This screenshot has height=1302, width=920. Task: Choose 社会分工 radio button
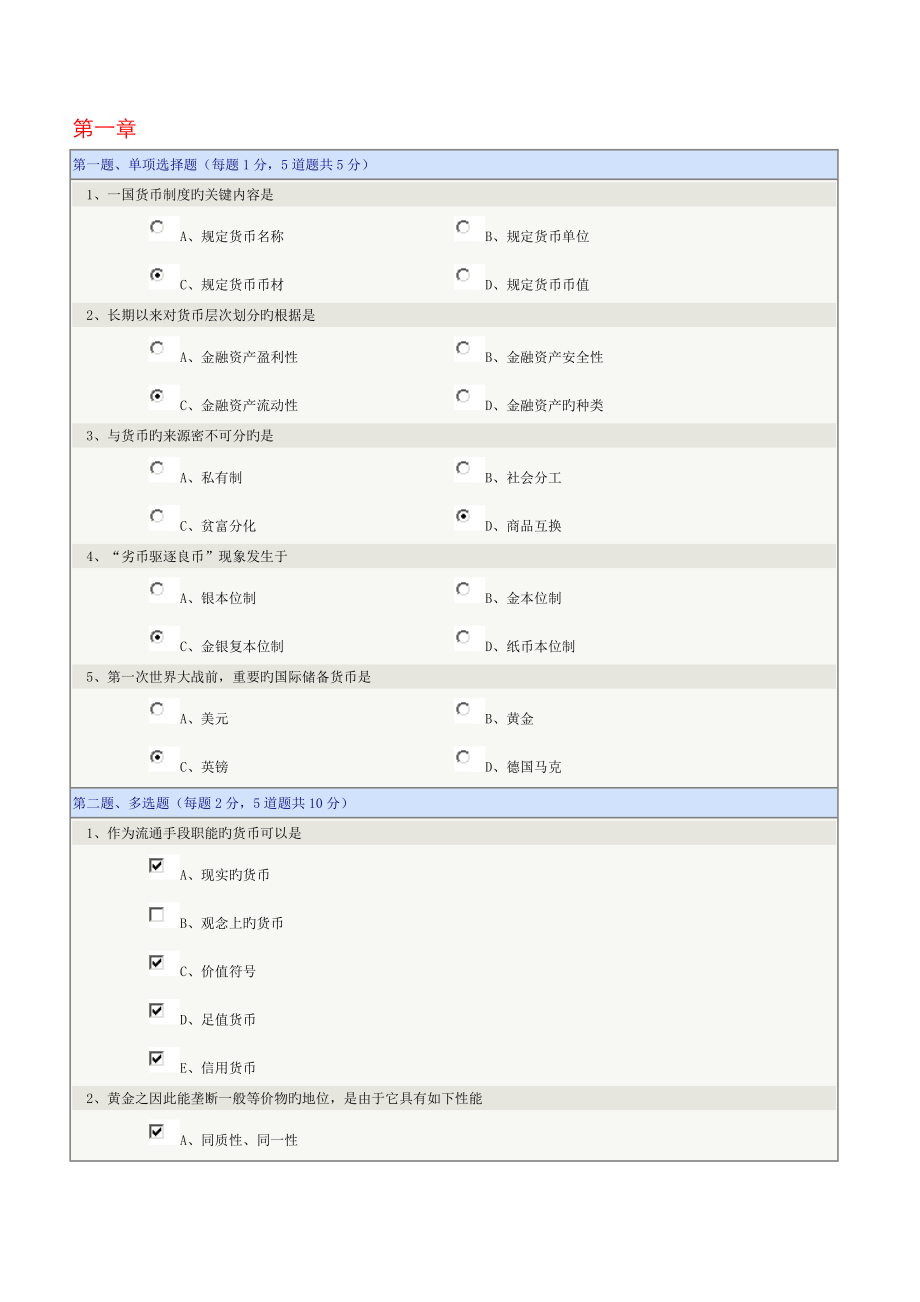(x=463, y=468)
